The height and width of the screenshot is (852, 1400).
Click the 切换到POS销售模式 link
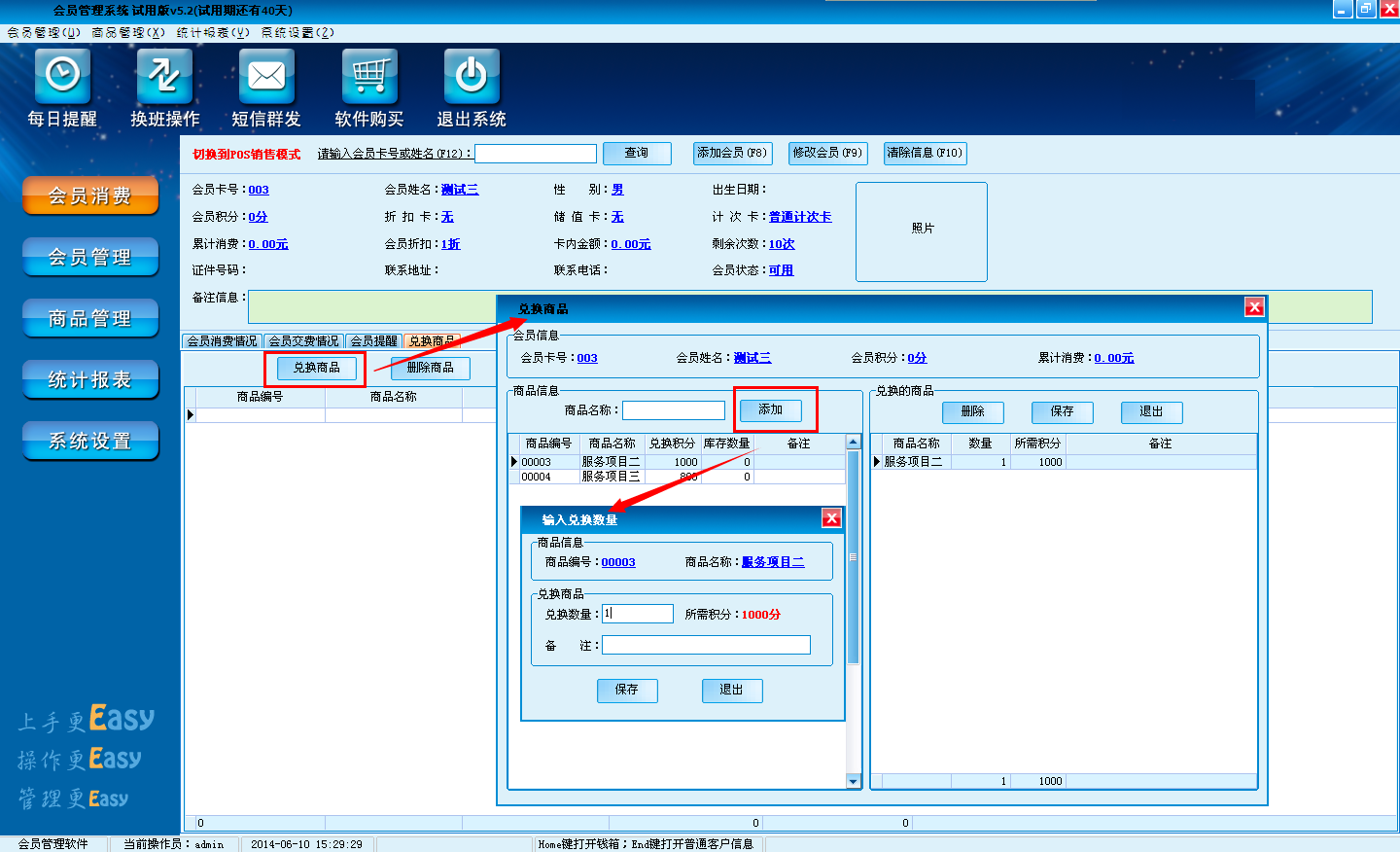tap(246, 154)
